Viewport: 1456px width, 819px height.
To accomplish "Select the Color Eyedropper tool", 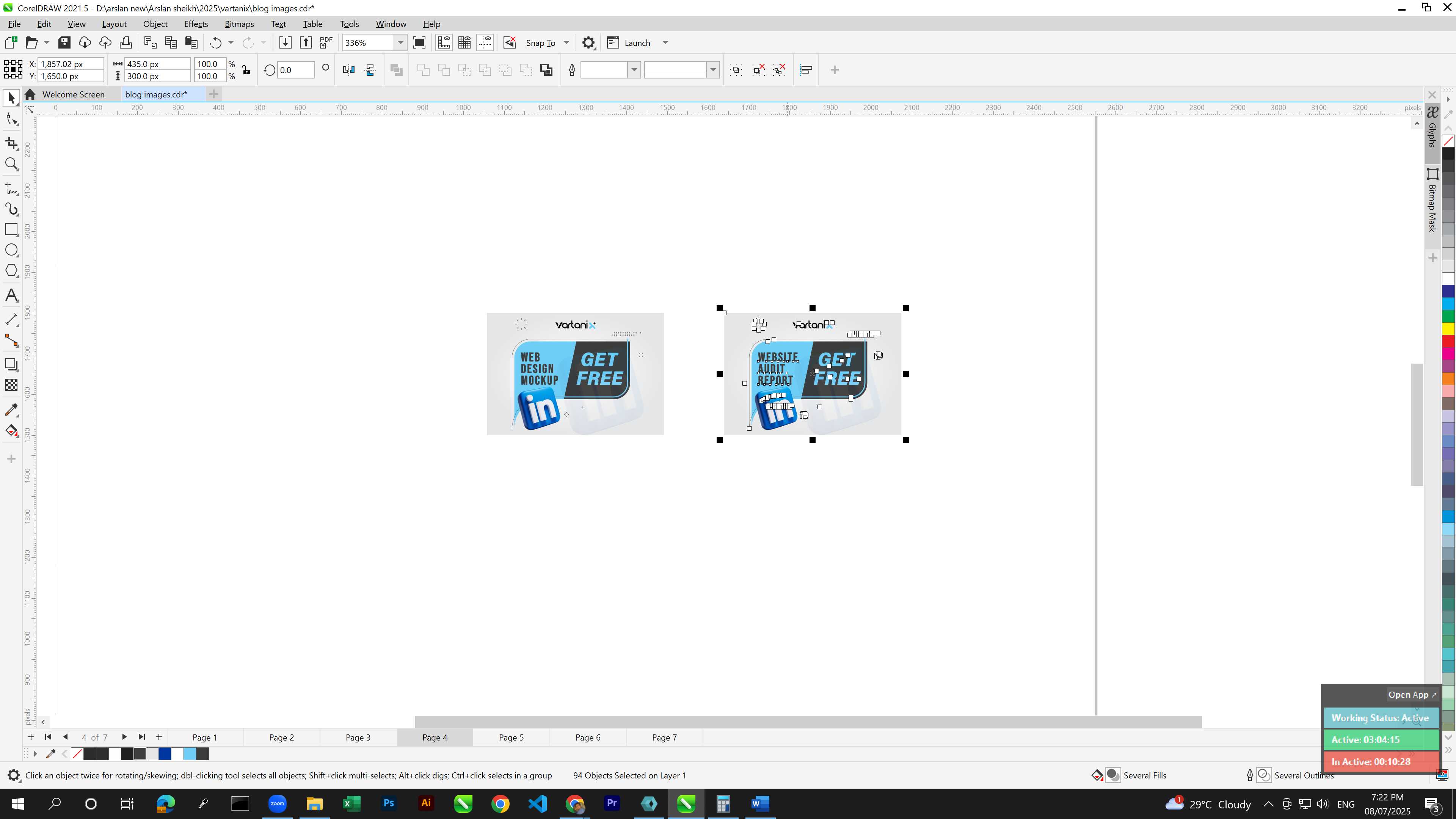I will point(11,410).
